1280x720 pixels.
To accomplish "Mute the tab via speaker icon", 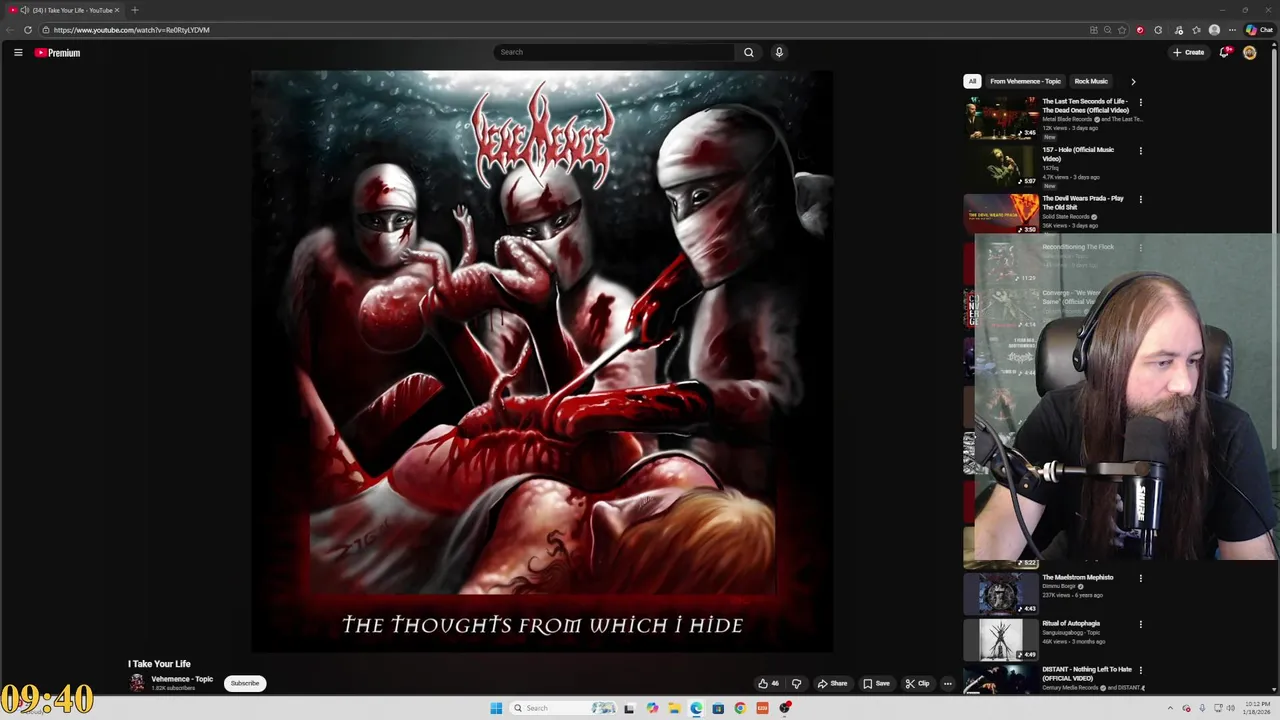I will click(x=24, y=10).
